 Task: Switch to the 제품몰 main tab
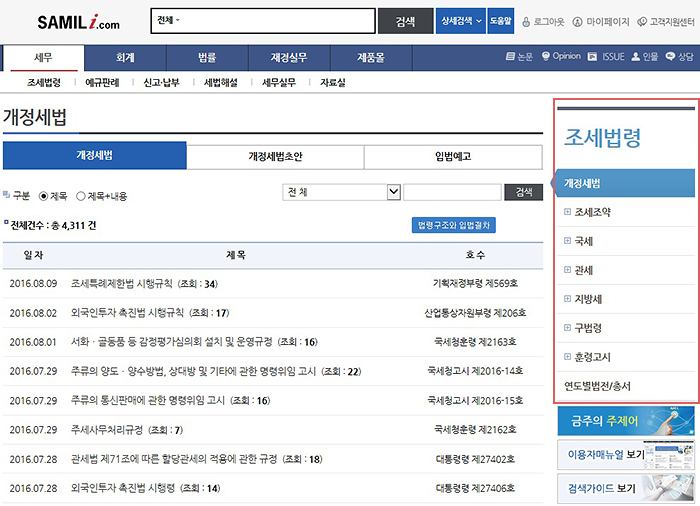(x=371, y=58)
